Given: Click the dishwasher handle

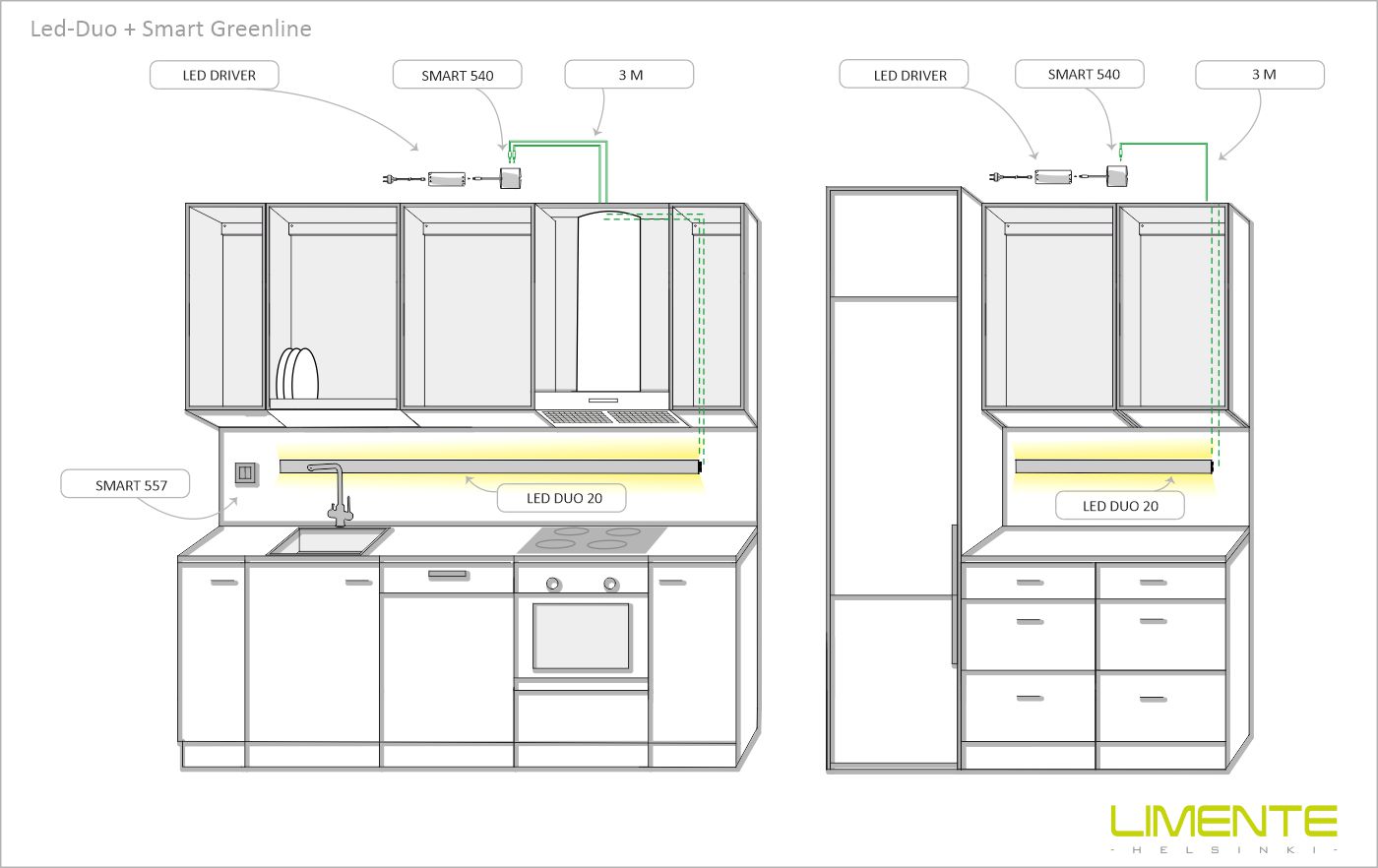Looking at the screenshot, I should 448,573.
